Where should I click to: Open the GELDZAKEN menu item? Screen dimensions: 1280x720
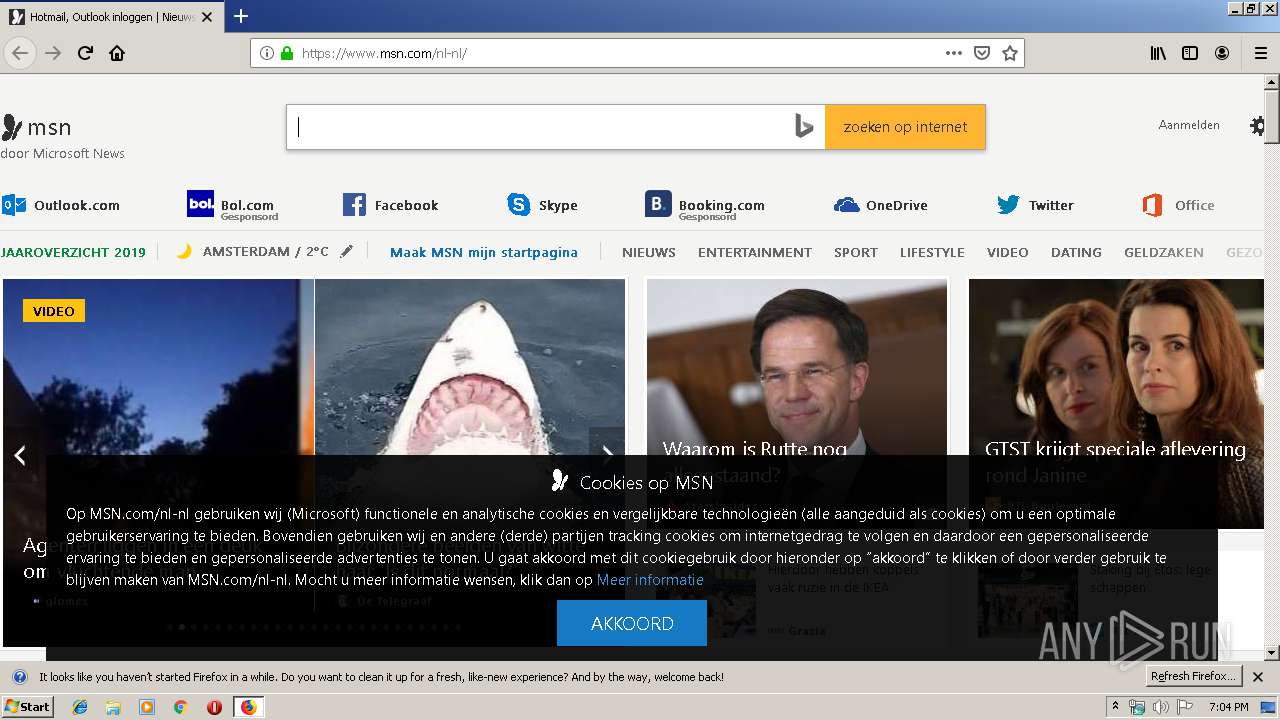point(1164,252)
